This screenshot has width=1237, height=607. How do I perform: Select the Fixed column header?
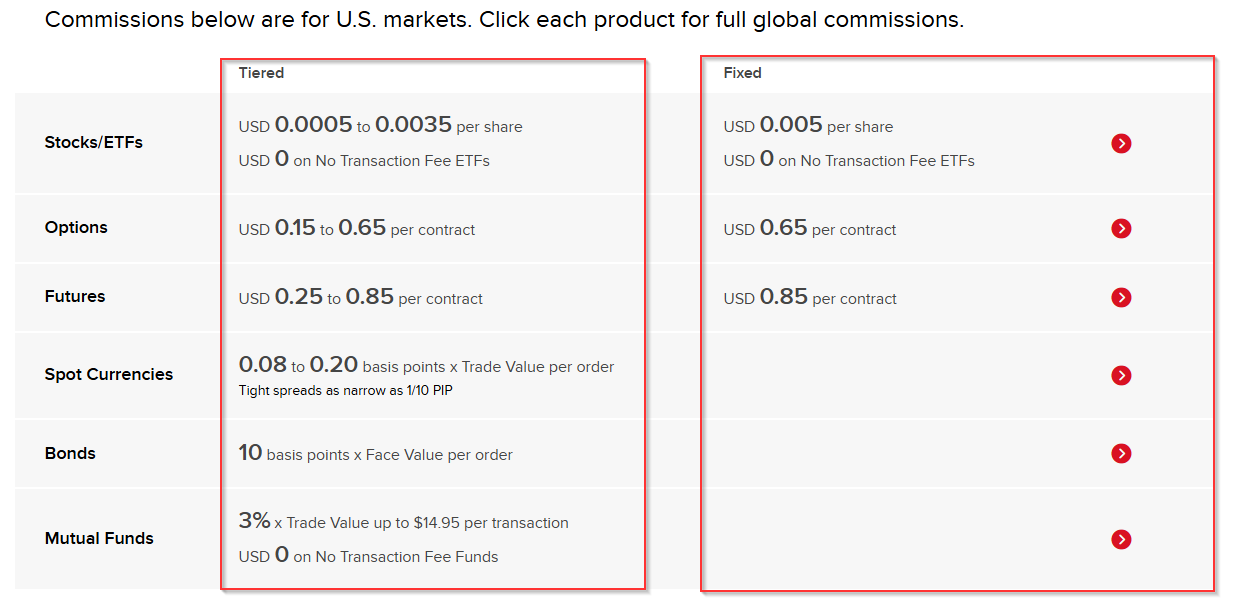(x=742, y=73)
